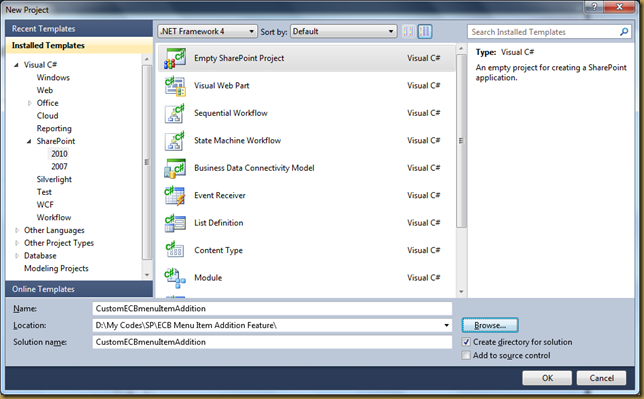644x399 pixels.
Task: Click the template list scrollbar thumb
Action: tap(461, 141)
